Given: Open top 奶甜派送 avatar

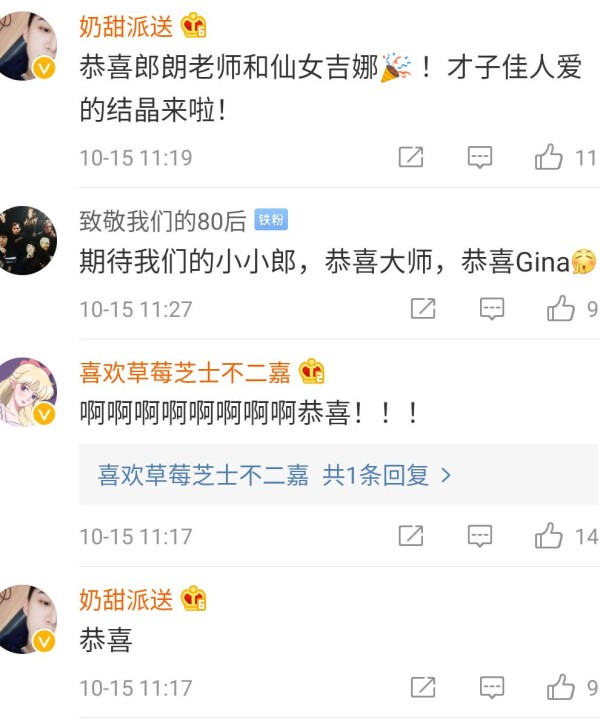Looking at the screenshot, I should click(26, 46).
